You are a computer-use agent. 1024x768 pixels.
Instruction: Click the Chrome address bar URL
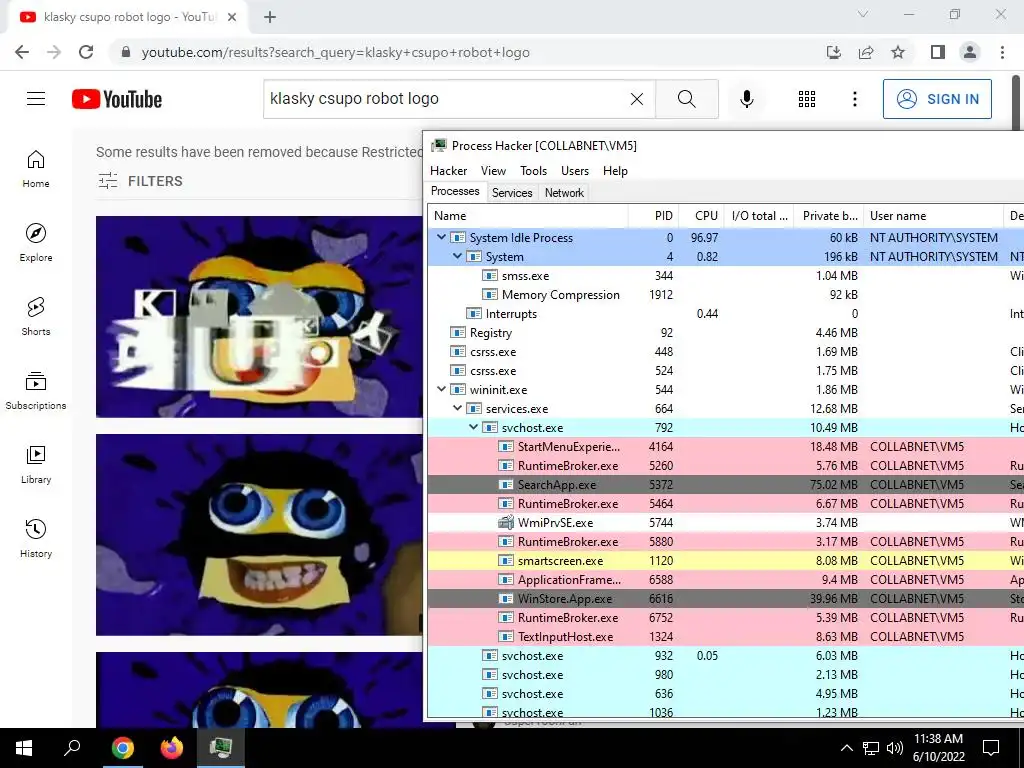pyautogui.click(x=336, y=52)
